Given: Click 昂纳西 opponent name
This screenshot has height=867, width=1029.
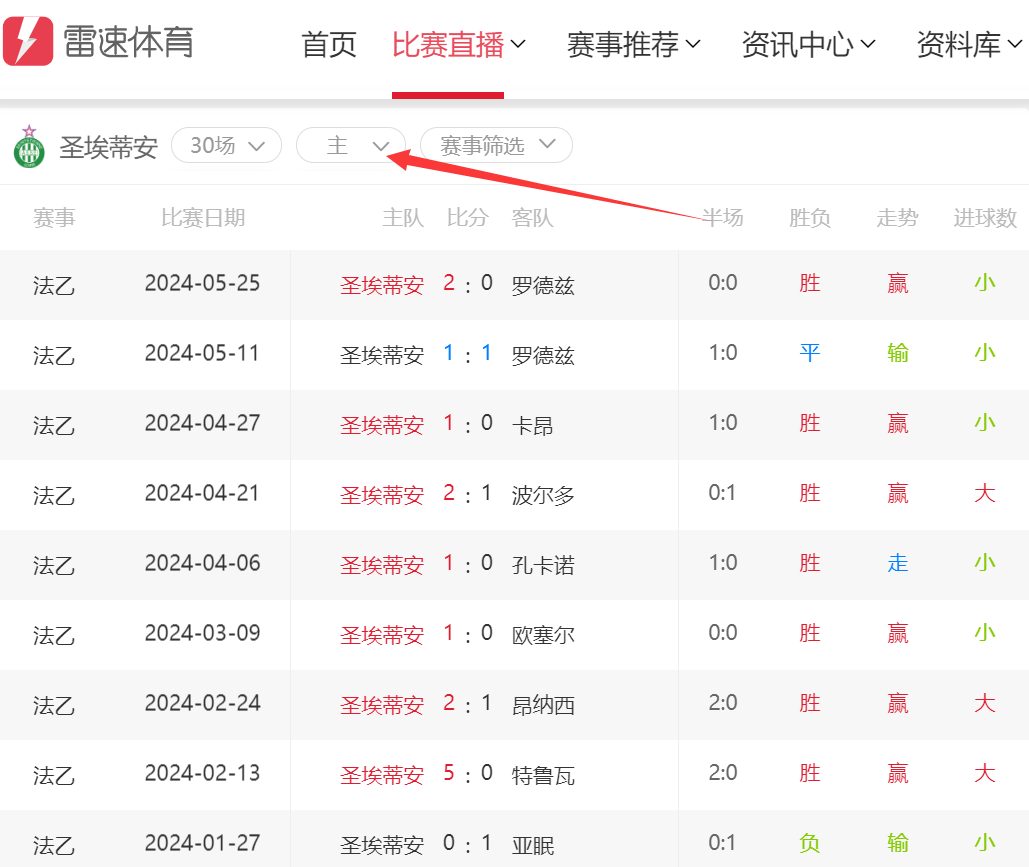Looking at the screenshot, I should pos(543,705).
